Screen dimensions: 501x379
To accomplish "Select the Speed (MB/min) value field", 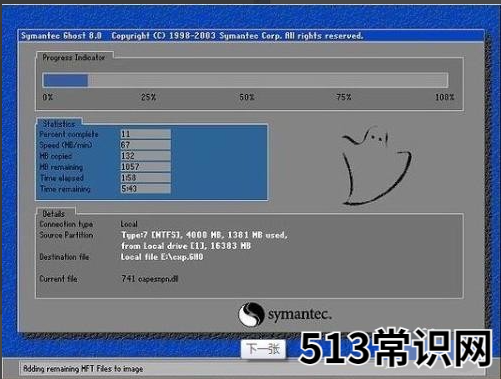I will [x=146, y=145].
